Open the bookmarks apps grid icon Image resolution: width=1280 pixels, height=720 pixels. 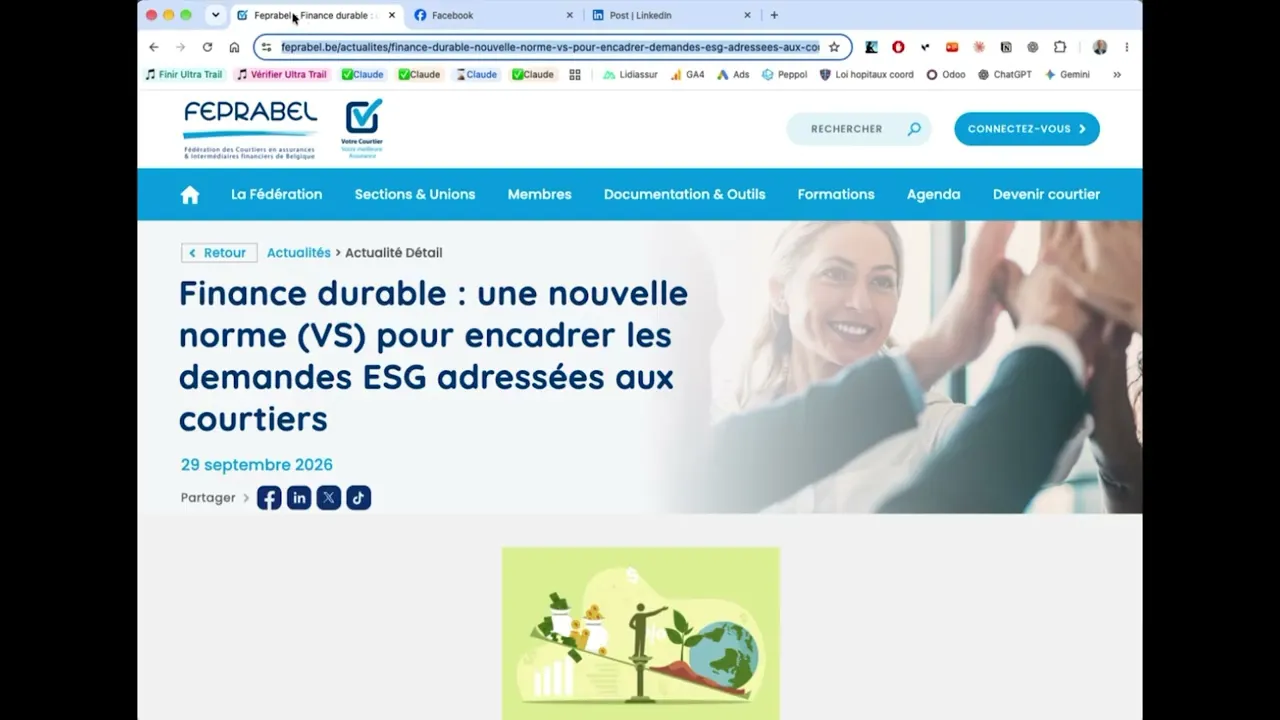pyautogui.click(x=575, y=75)
